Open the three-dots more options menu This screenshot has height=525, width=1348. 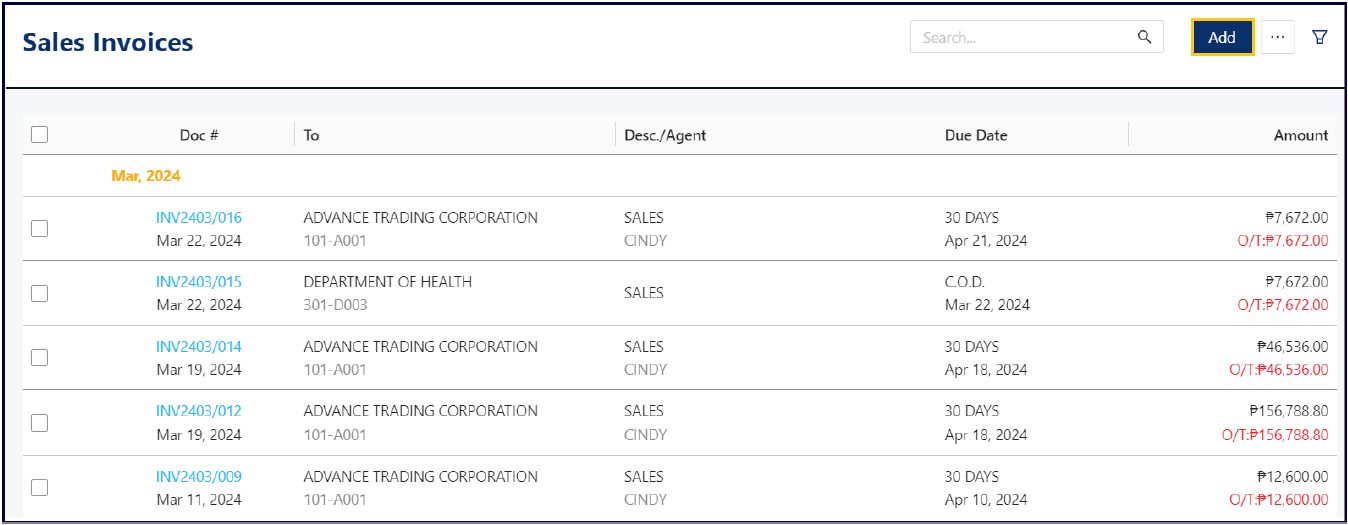pyautogui.click(x=1277, y=38)
